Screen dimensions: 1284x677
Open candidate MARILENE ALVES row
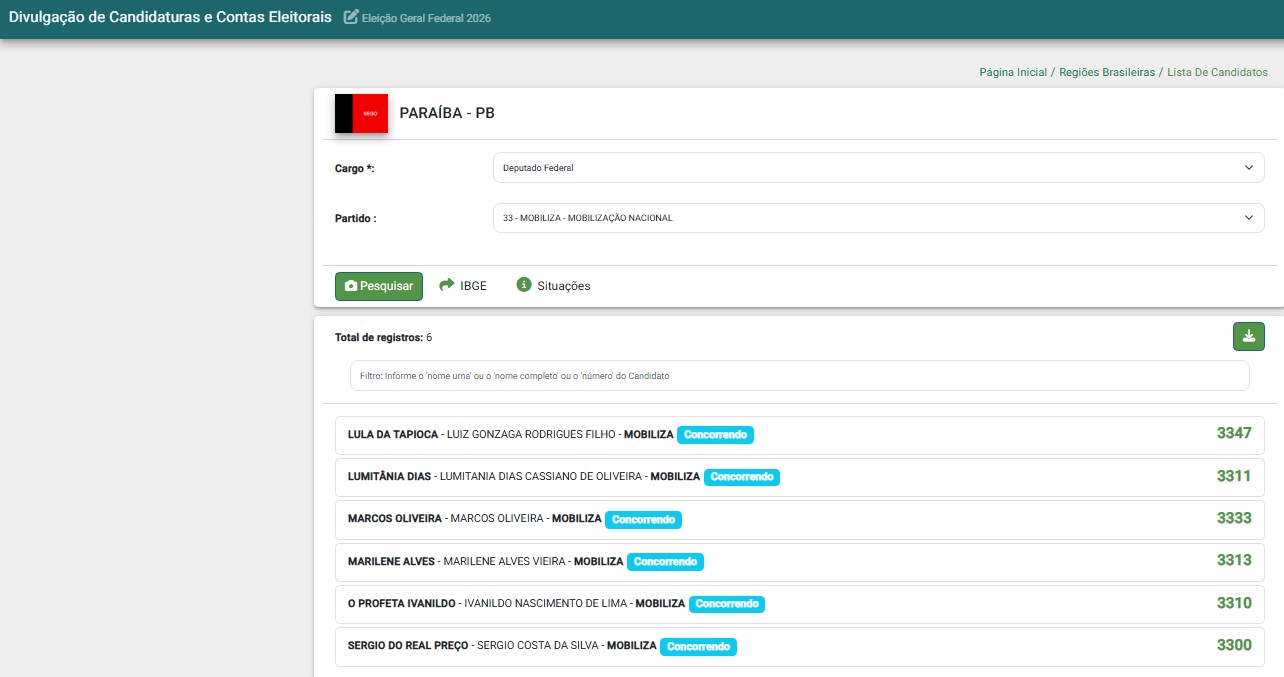click(799, 562)
